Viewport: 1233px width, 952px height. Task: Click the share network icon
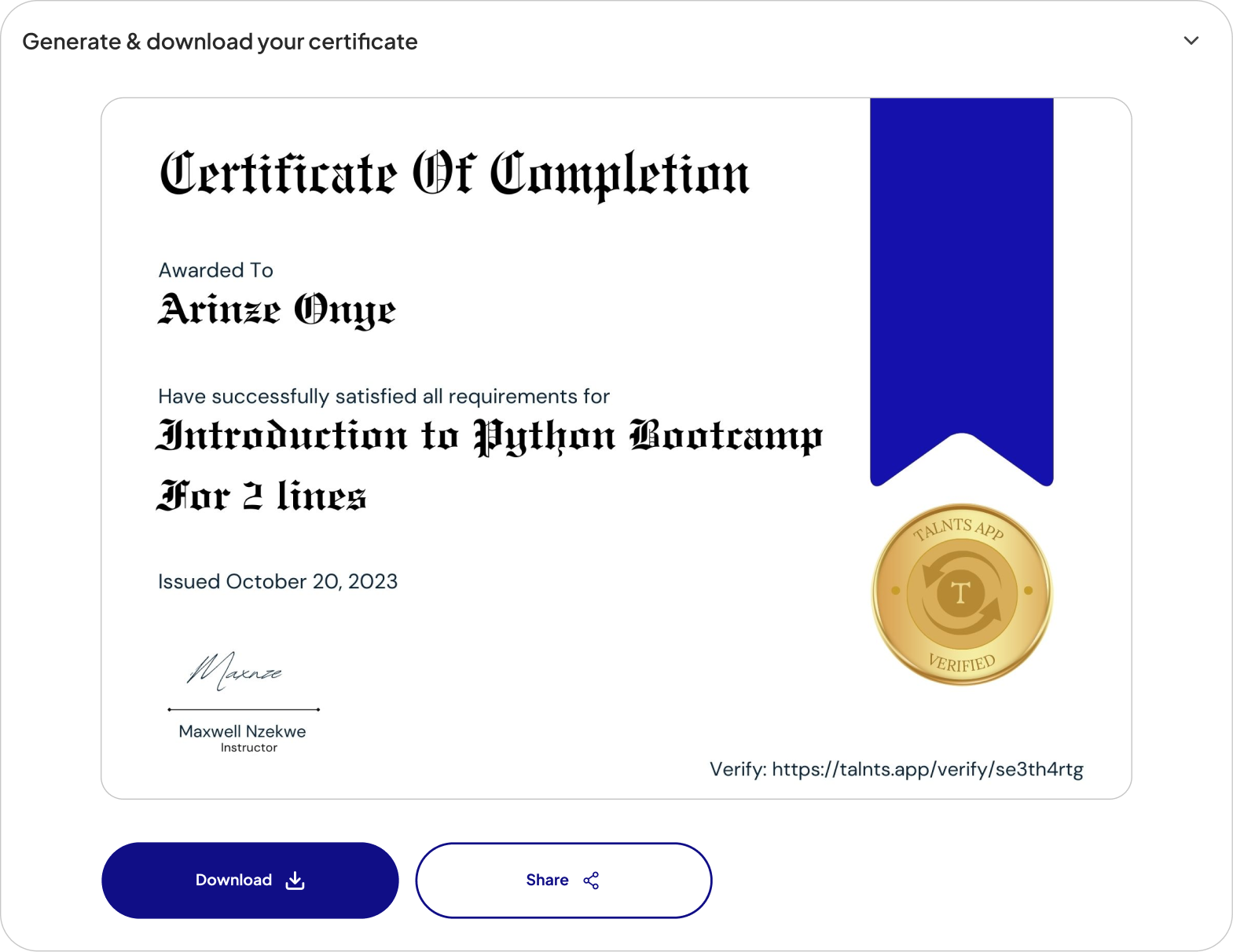pyautogui.click(x=591, y=881)
